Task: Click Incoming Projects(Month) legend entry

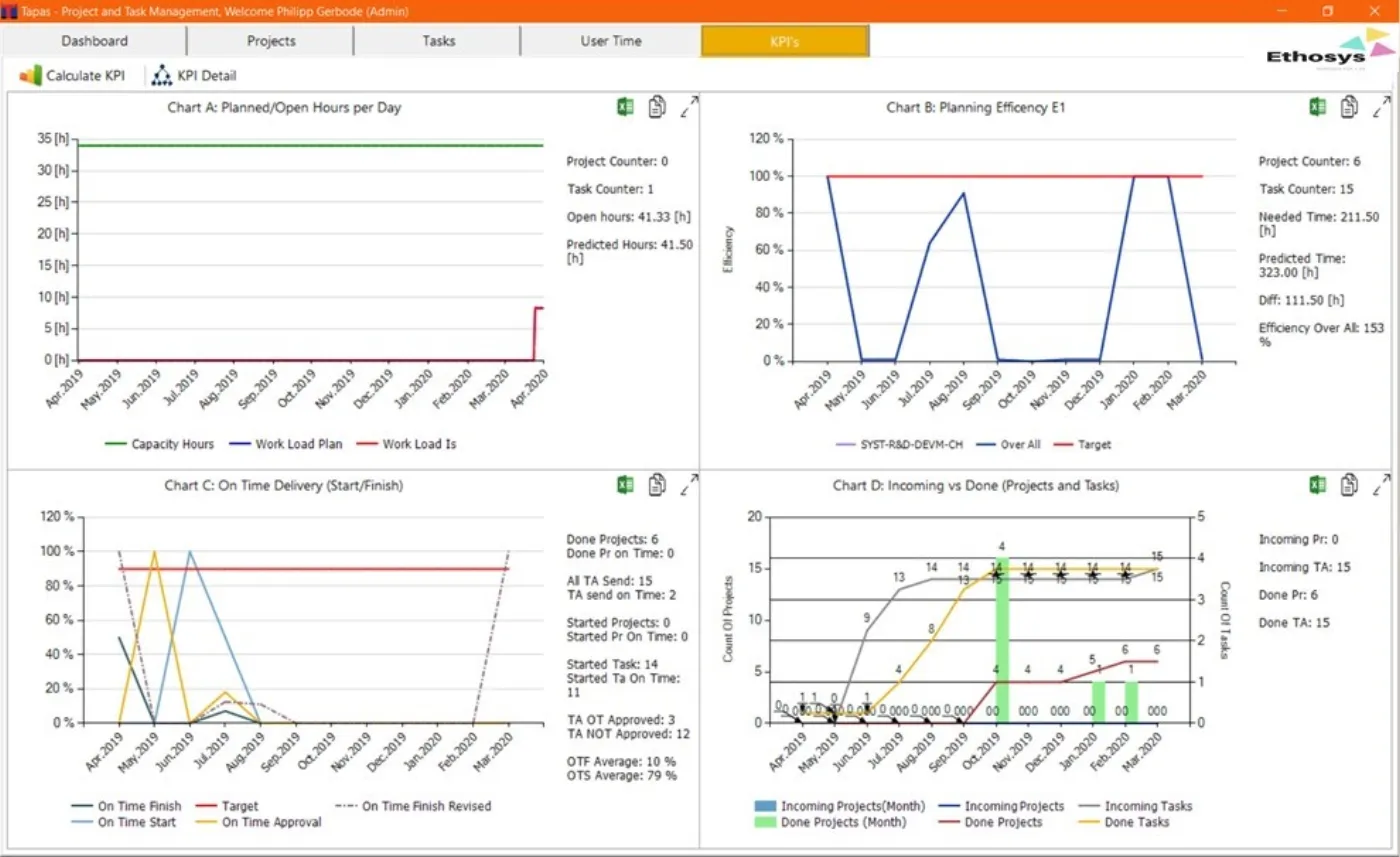Action: (840, 806)
